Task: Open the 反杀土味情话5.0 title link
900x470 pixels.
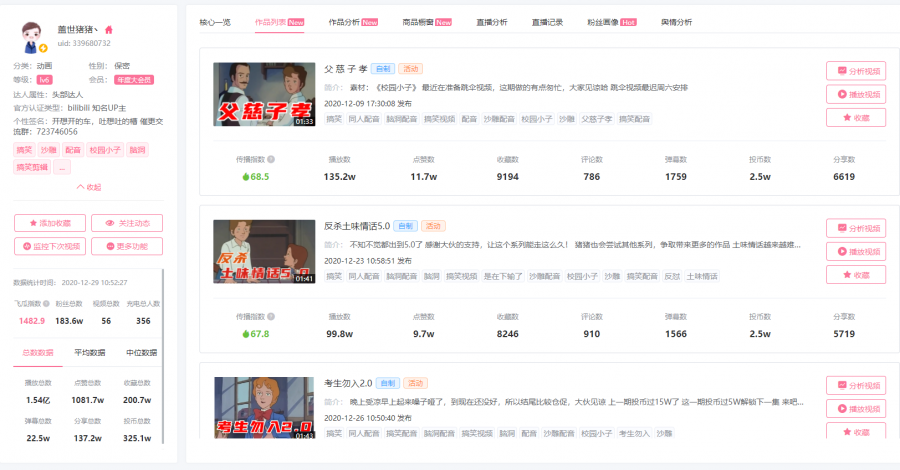Action: [356, 226]
